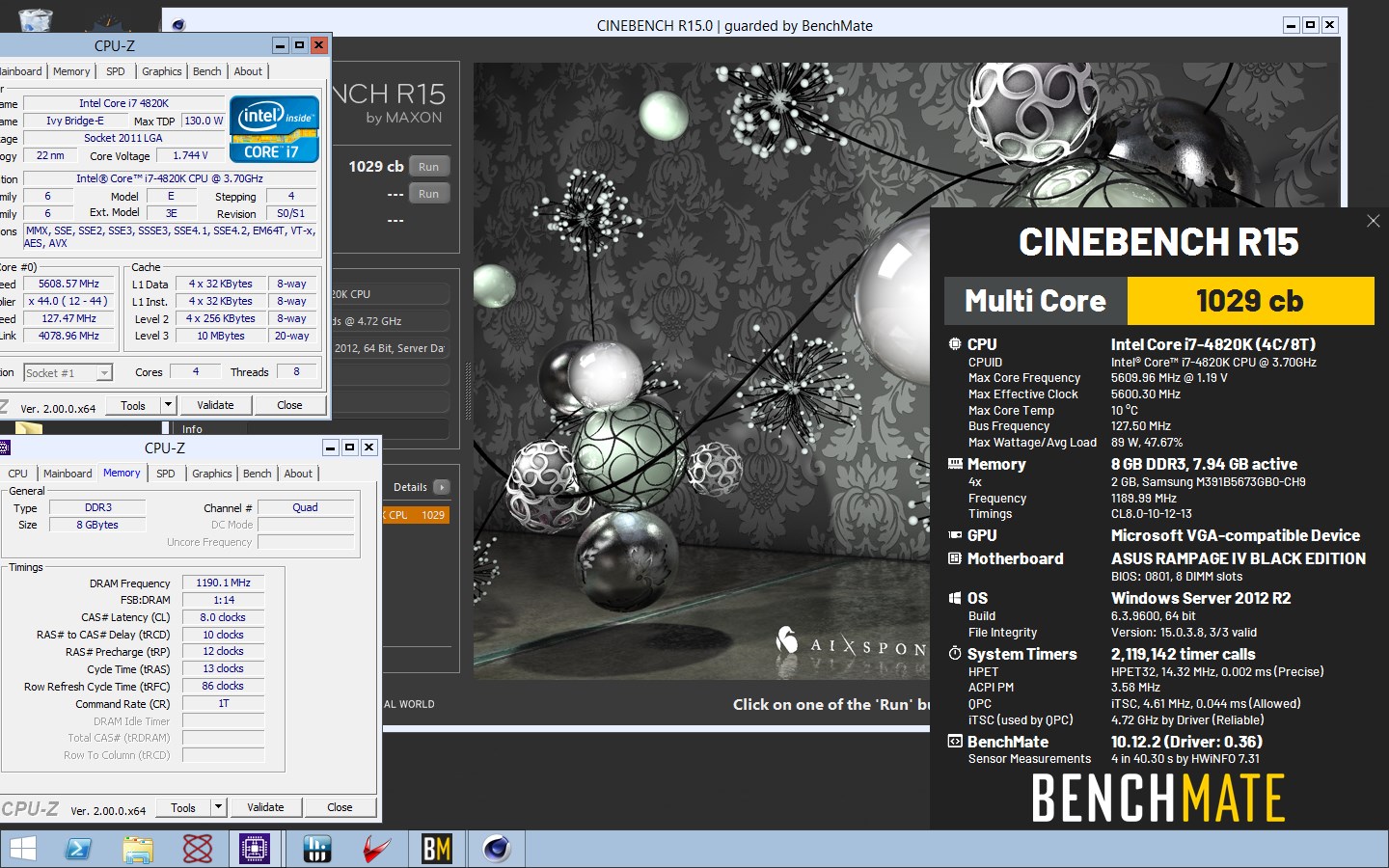Click the GPU card icon in BenchMate panel
The image size is (1389, 868).
click(955, 535)
